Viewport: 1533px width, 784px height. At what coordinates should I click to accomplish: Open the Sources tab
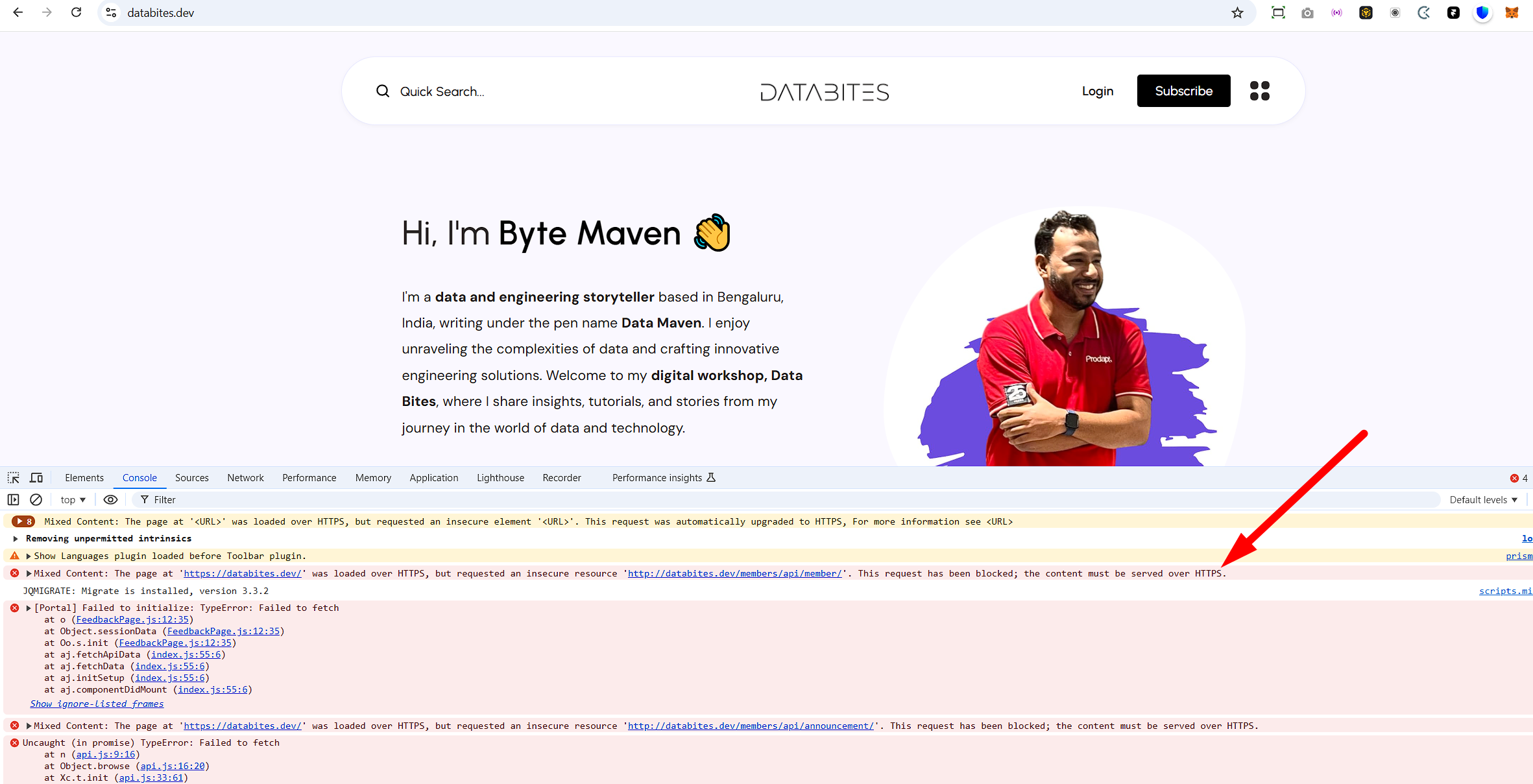click(x=192, y=478)
